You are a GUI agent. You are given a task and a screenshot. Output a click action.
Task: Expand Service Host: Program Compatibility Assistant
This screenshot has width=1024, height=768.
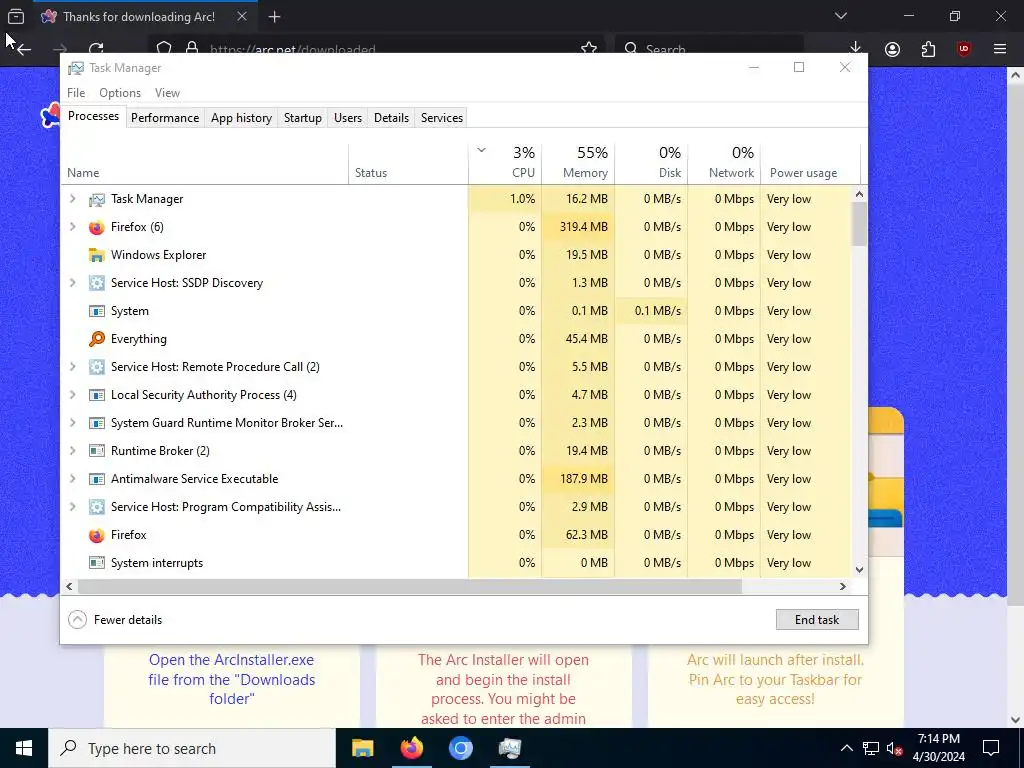point(72,507)
